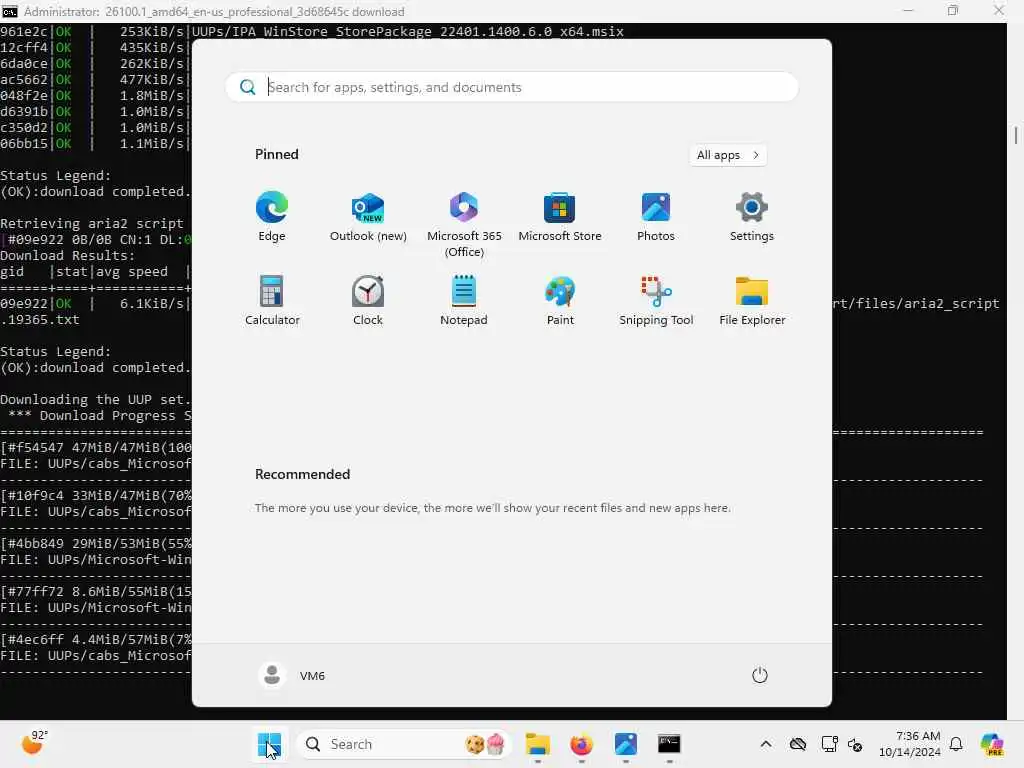1024x768 pixels.
Task: Click cookie and cupcake search highlight icon
Action: [485, 744]
